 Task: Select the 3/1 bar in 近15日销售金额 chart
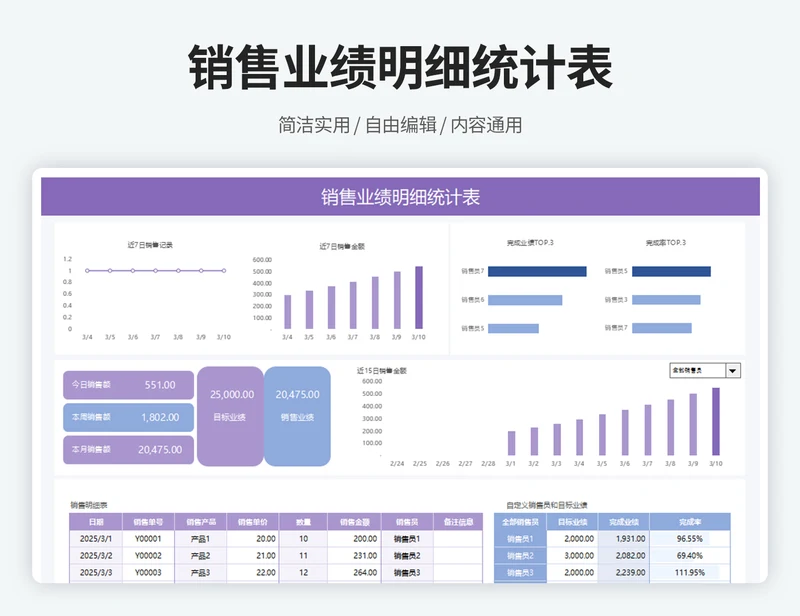(x=511, y=443)
